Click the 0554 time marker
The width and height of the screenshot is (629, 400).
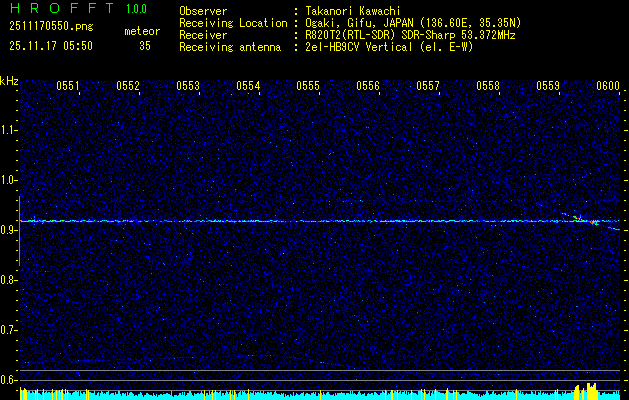point(248,86)
